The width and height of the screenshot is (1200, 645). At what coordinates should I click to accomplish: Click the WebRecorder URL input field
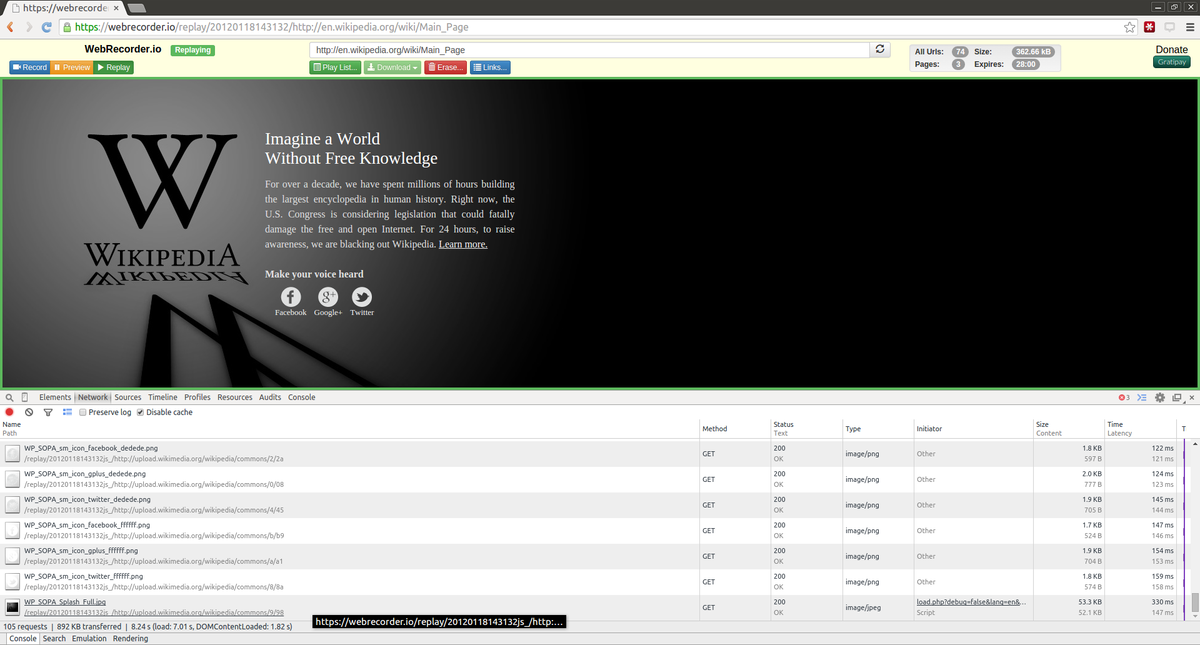coord(590,49)
